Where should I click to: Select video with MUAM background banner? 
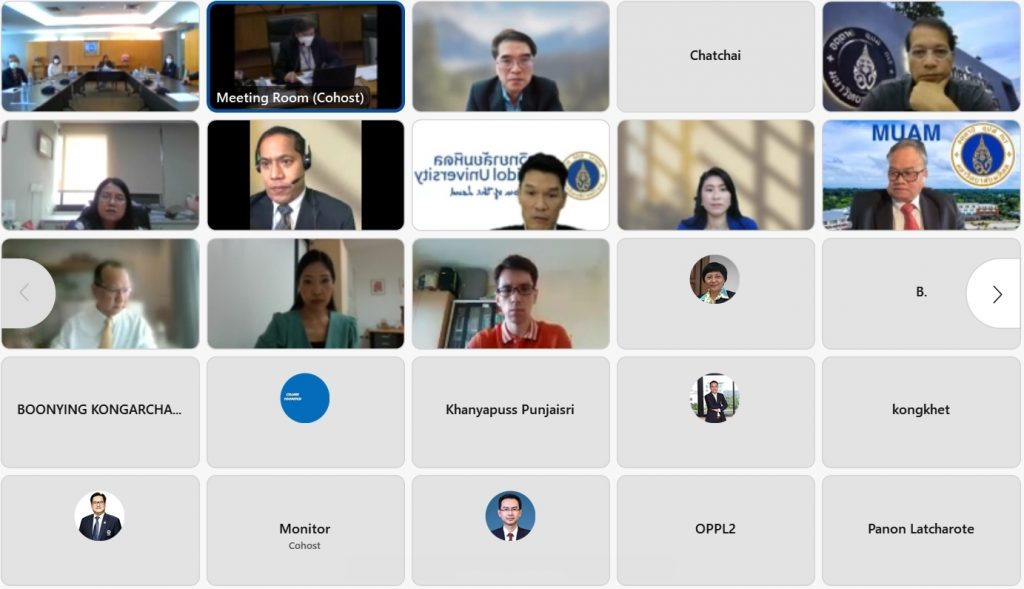pos(921,175)
